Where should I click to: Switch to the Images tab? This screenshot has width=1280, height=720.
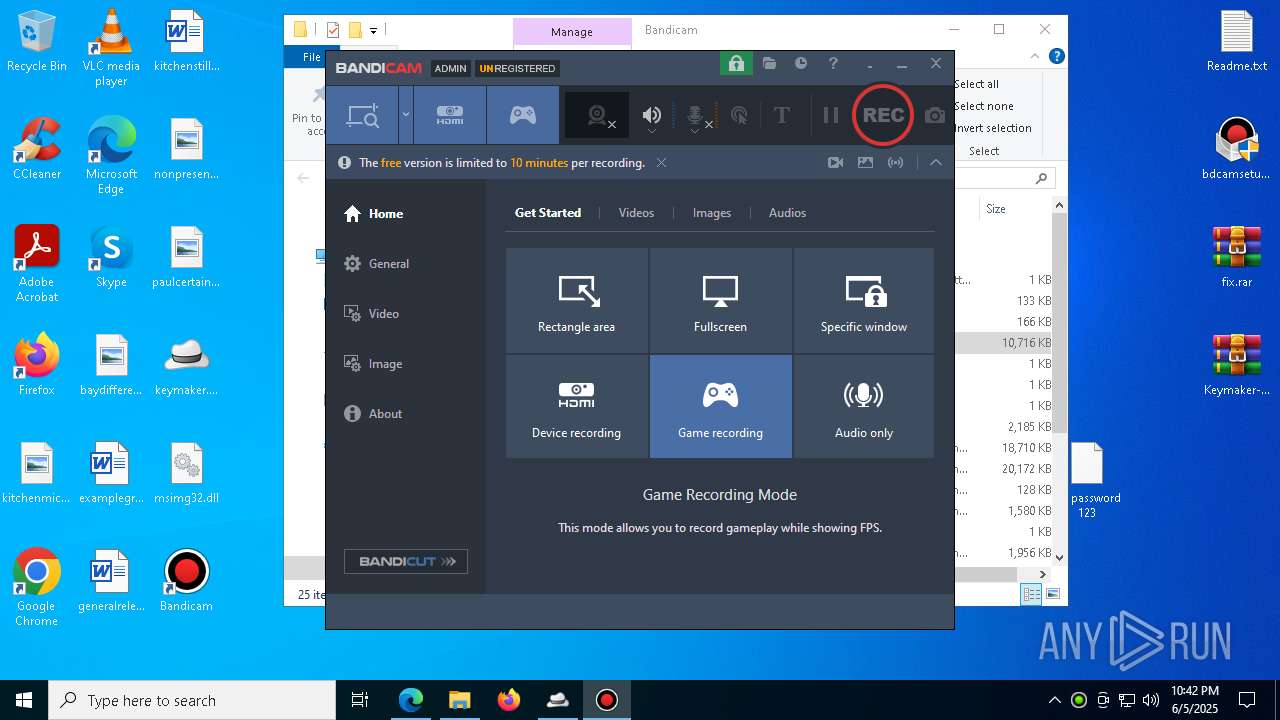point(712,213)
